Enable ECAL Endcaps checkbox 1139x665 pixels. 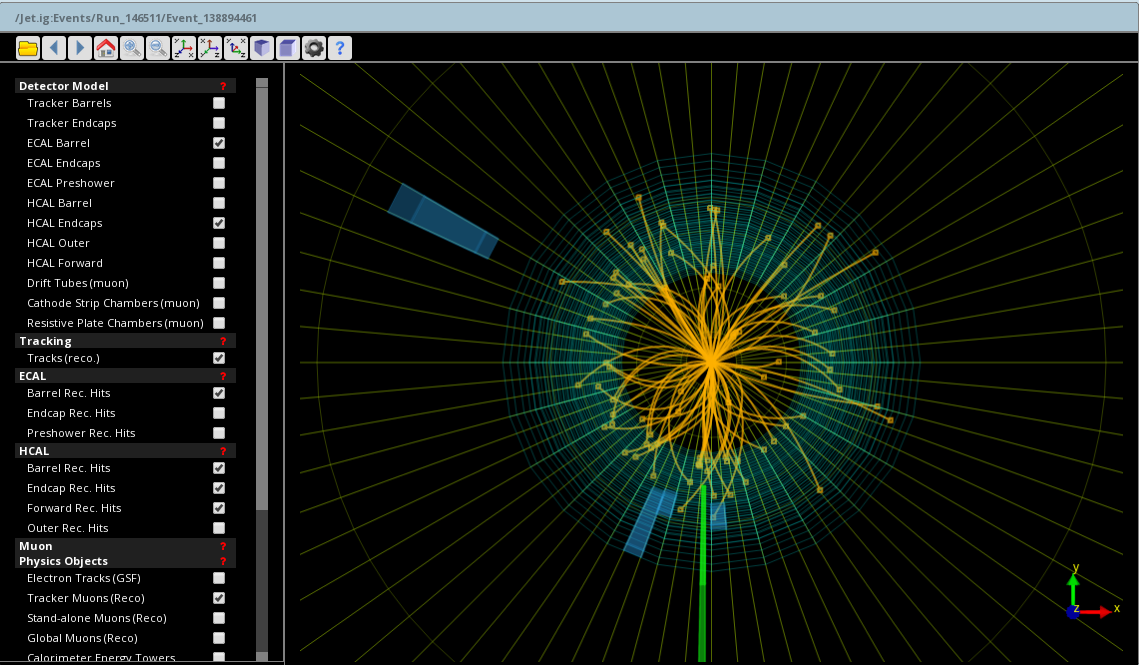tap(219, 163)
